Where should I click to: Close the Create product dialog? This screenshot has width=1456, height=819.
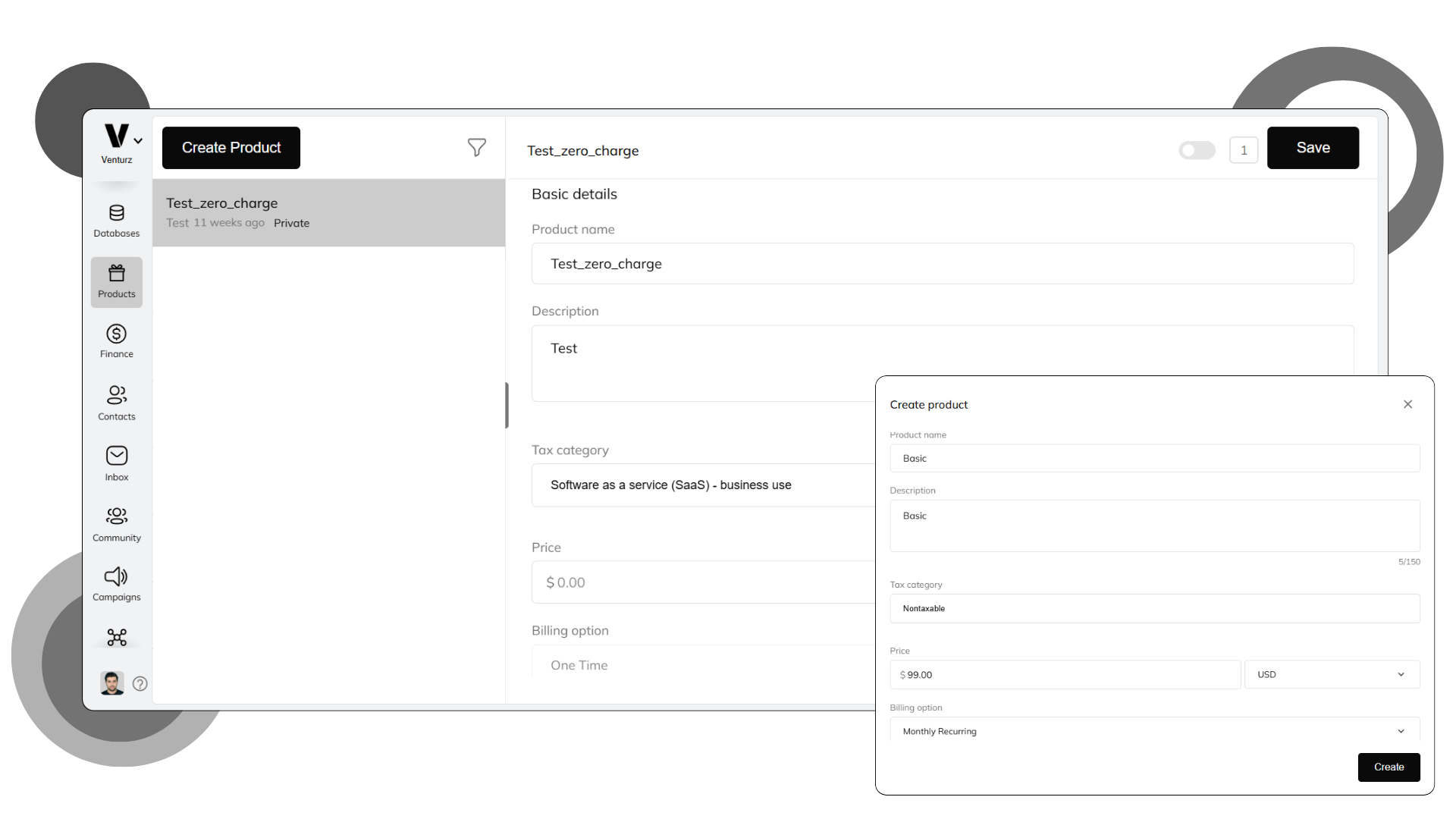(x=1407, y=404)
